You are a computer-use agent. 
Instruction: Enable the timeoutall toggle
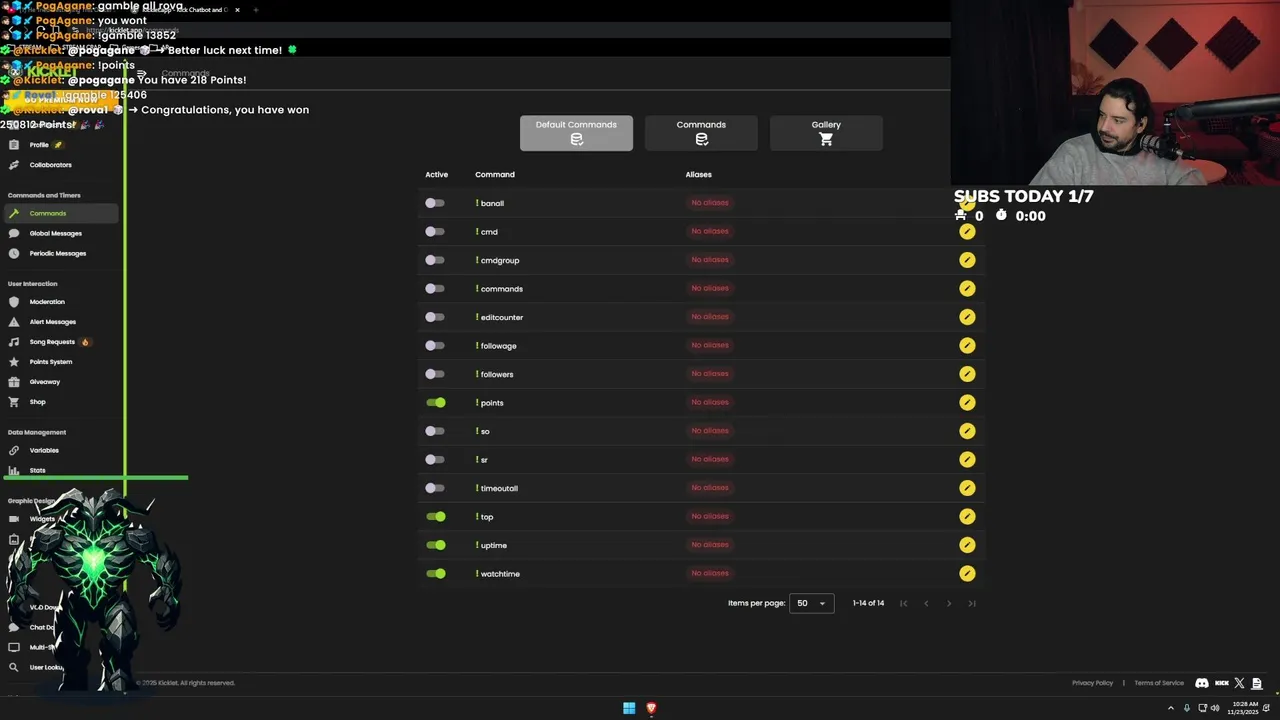[x=435, y=488]
